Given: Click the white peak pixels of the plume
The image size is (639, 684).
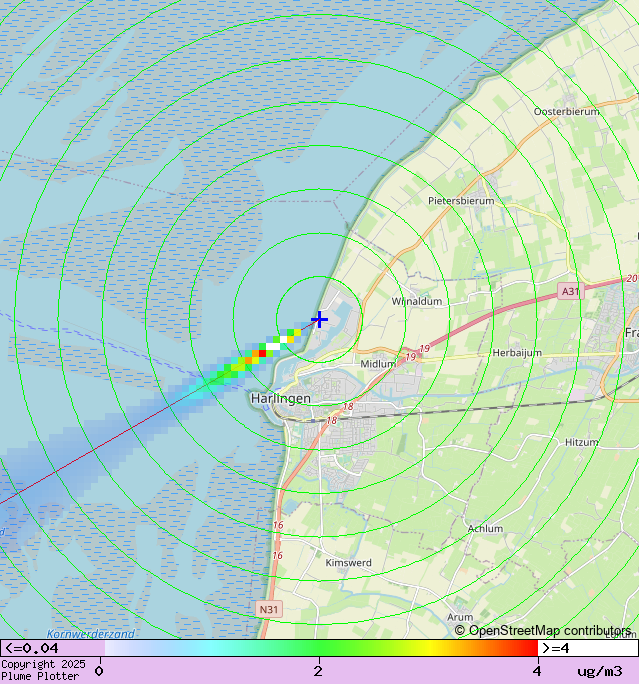Looking at the screenshot, I should (x=273, y=346).
